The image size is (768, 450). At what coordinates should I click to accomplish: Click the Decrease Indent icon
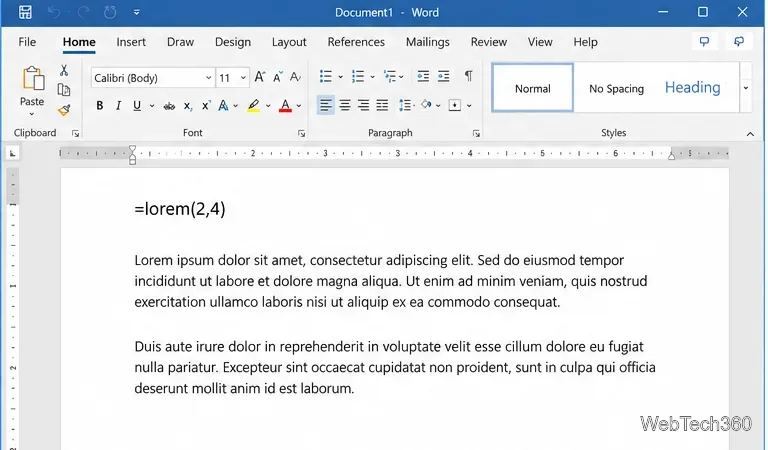(423, 76)
